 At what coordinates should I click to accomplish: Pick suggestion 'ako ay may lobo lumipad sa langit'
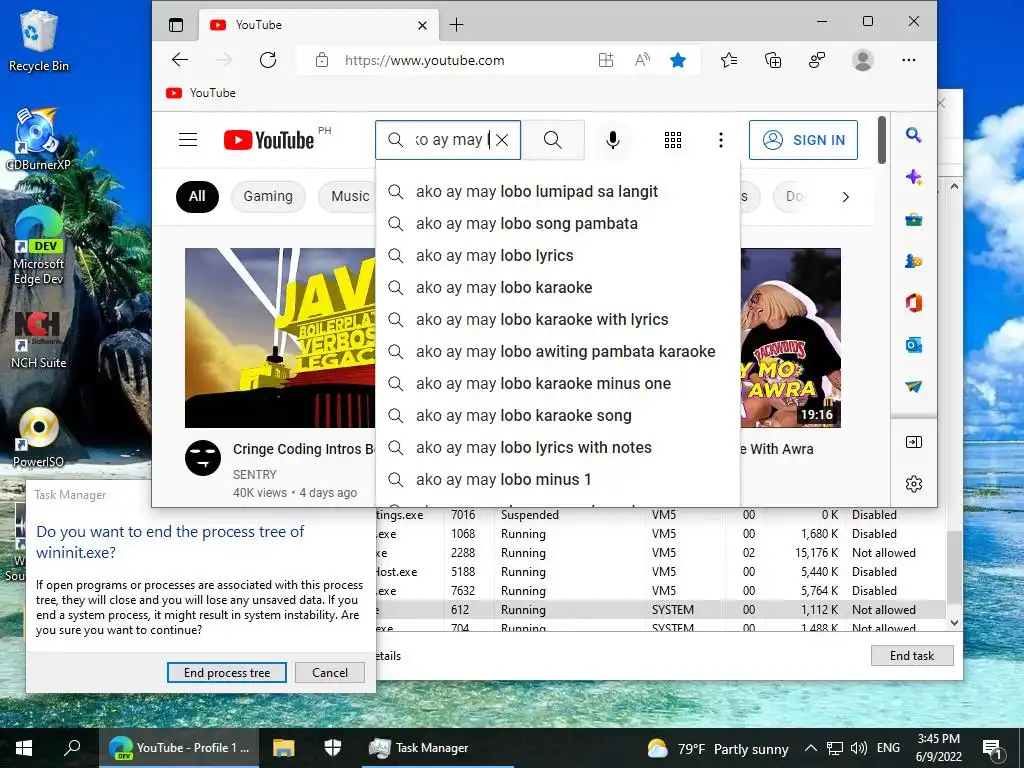point(557,191)
